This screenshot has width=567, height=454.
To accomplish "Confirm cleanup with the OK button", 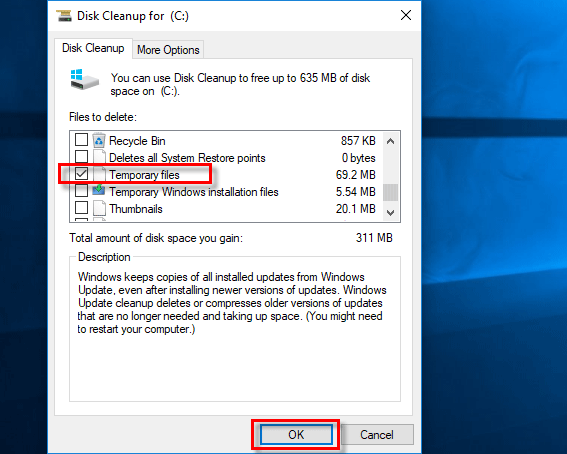I will point(296,434).
